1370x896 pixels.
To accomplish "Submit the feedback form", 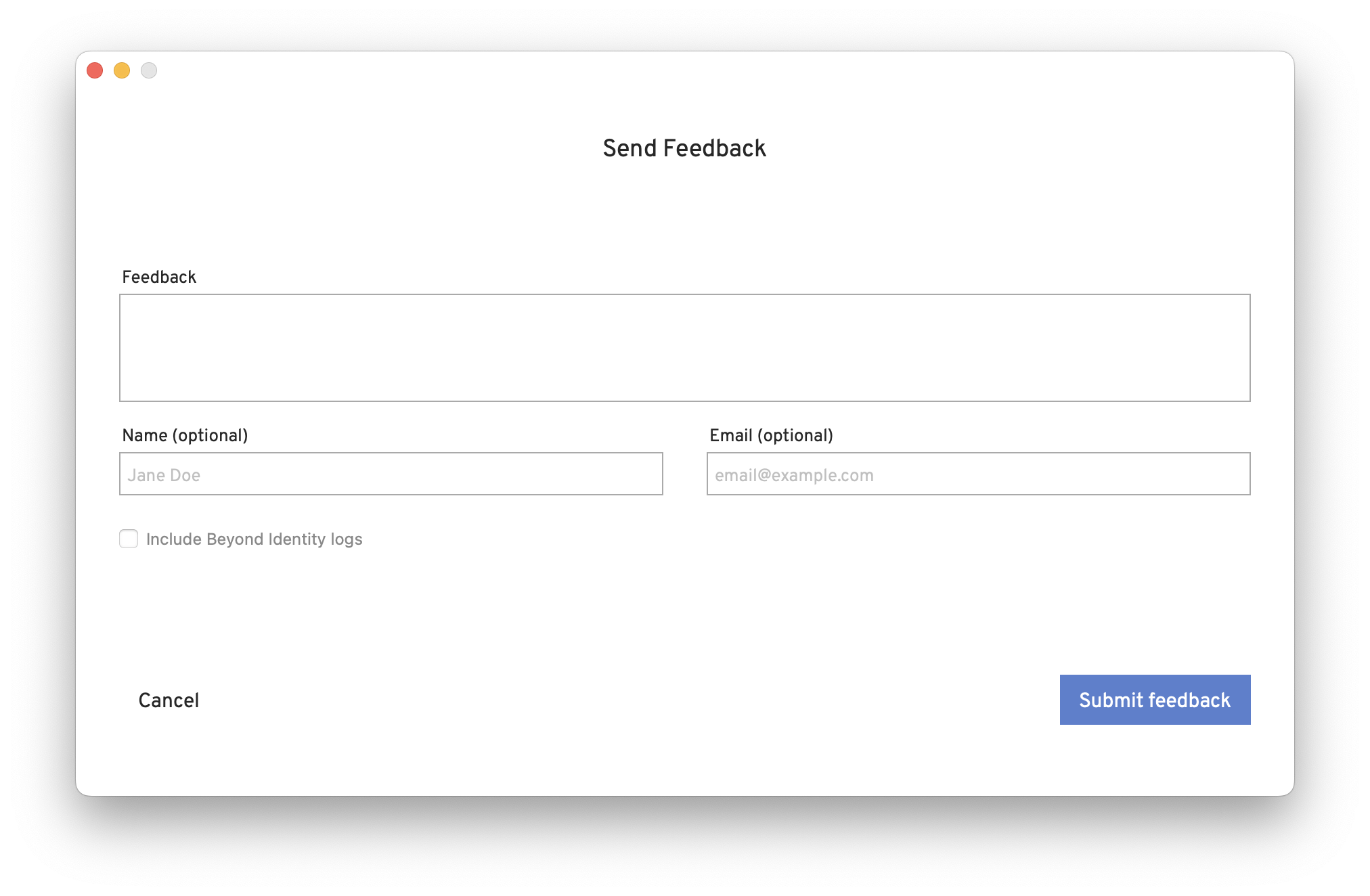I will (x=1155, y=700).
